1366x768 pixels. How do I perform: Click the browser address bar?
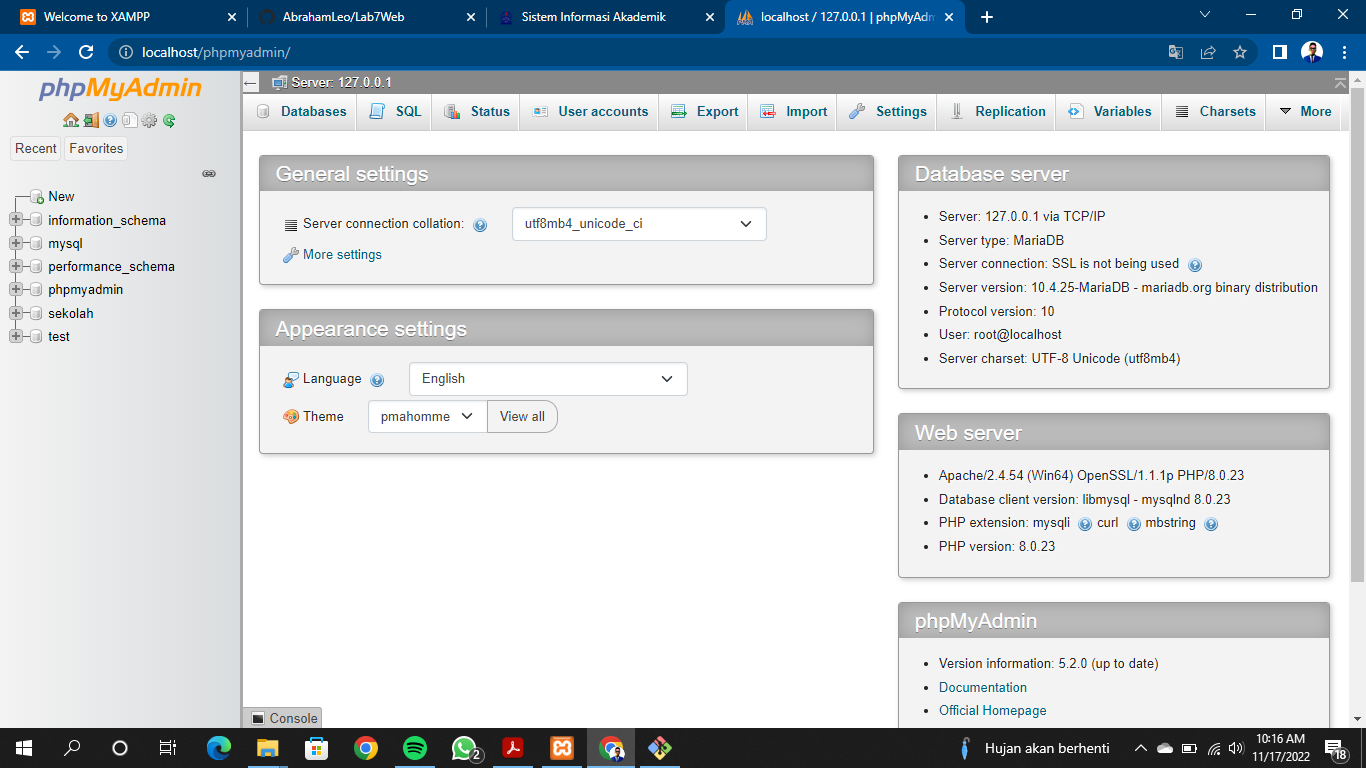coord(640,52)
